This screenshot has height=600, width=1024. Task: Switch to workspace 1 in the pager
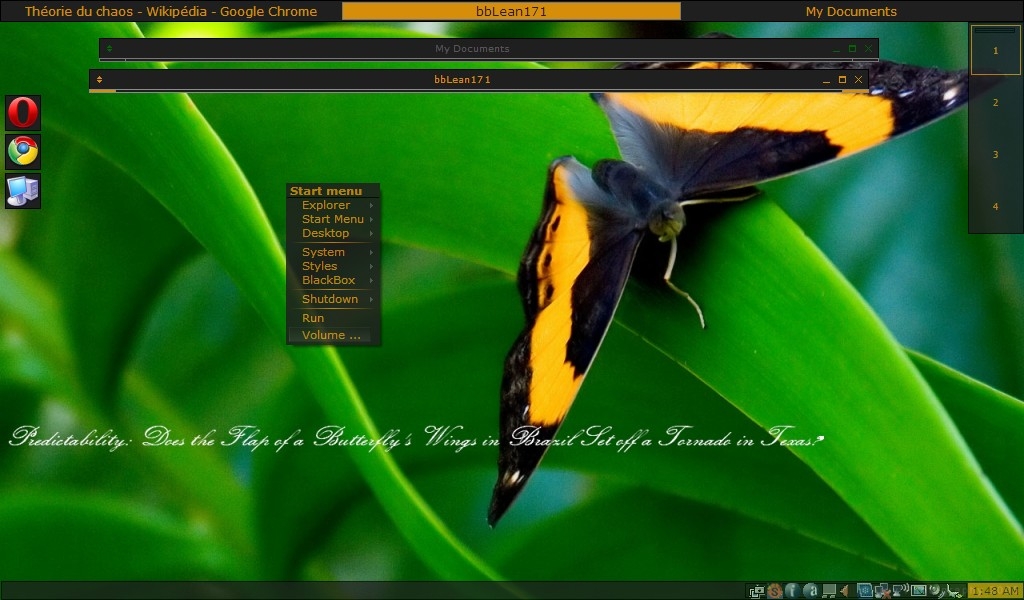(995, 51)
